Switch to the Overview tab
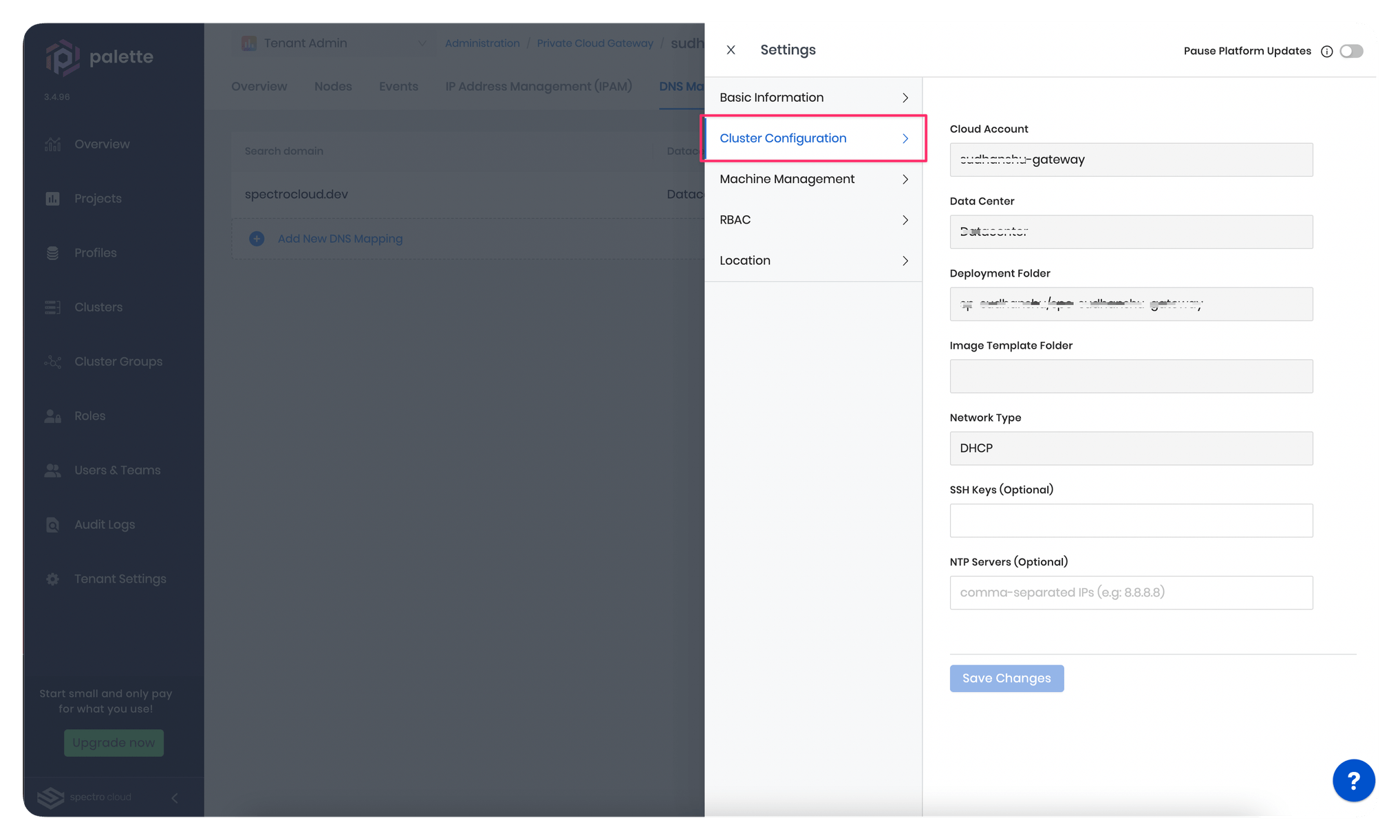Image resolution: width=1400 pixels, height=840 pixels. (x=259, y=87)
